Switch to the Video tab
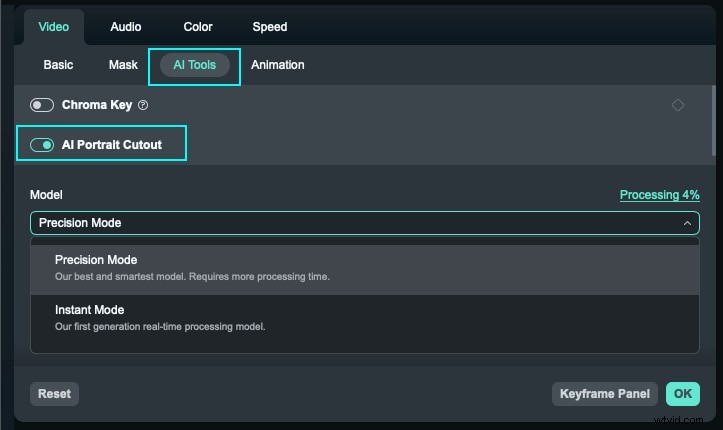 54,27
